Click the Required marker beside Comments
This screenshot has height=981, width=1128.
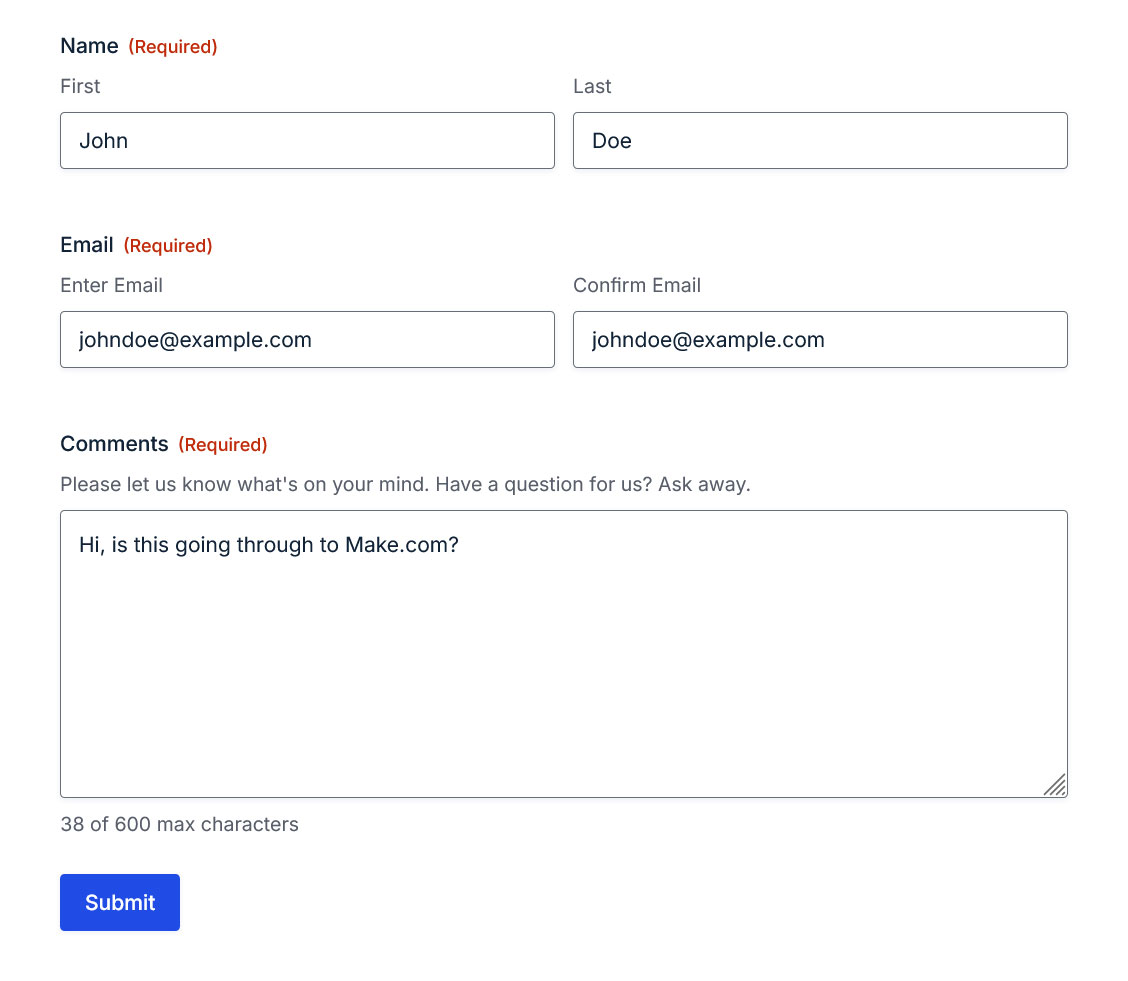(x=223, y=444)
